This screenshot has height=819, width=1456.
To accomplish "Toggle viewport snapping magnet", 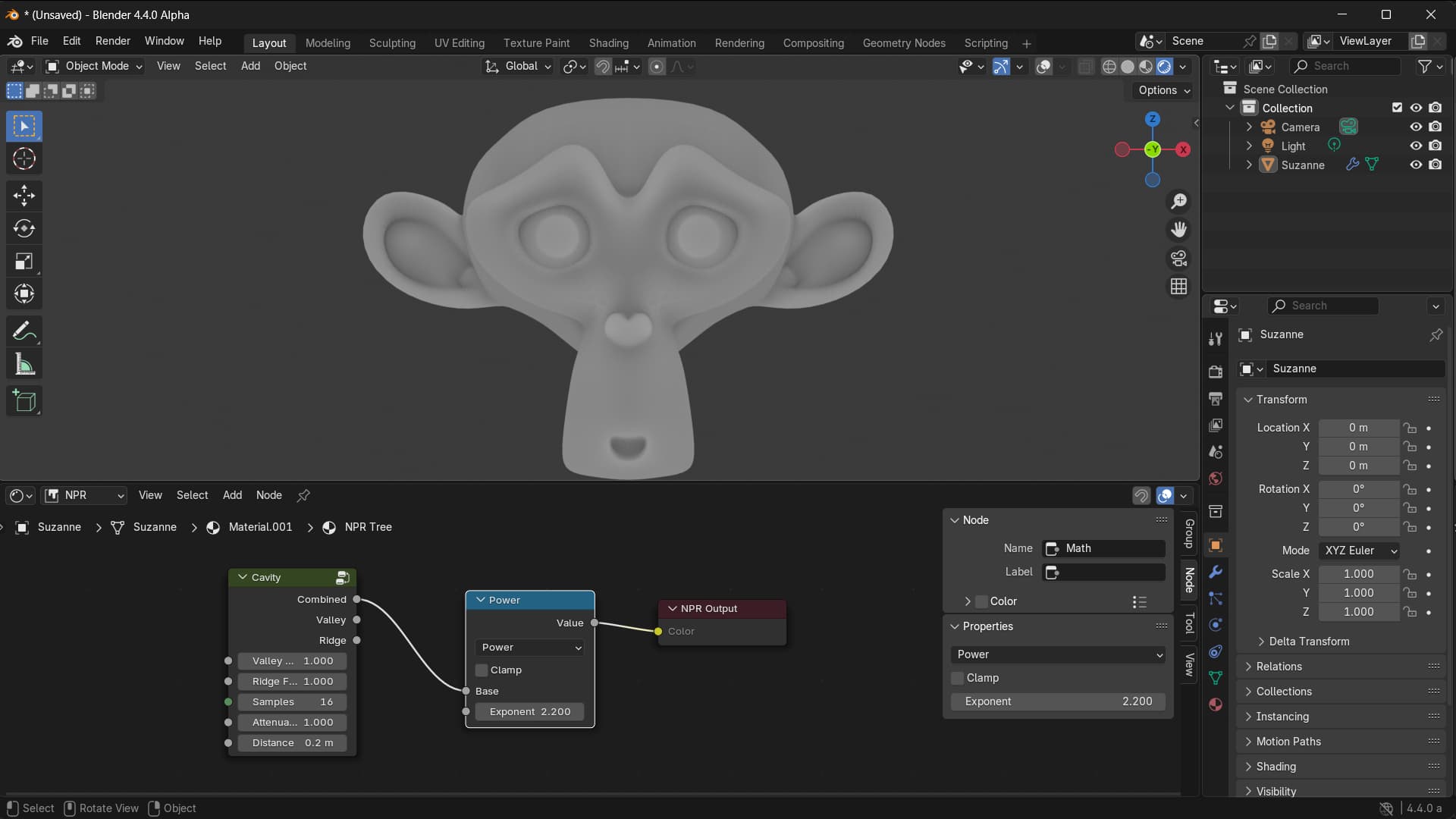I will point(603,67).
